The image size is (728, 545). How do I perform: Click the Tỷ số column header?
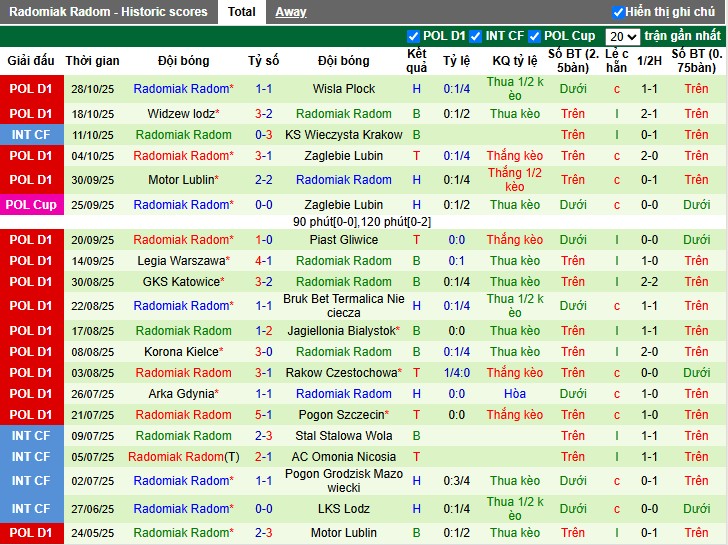point(264,61)
